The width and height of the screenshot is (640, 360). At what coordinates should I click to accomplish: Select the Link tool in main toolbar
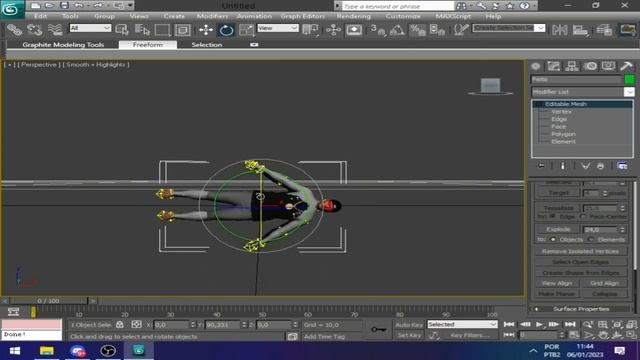pos(14,30)
